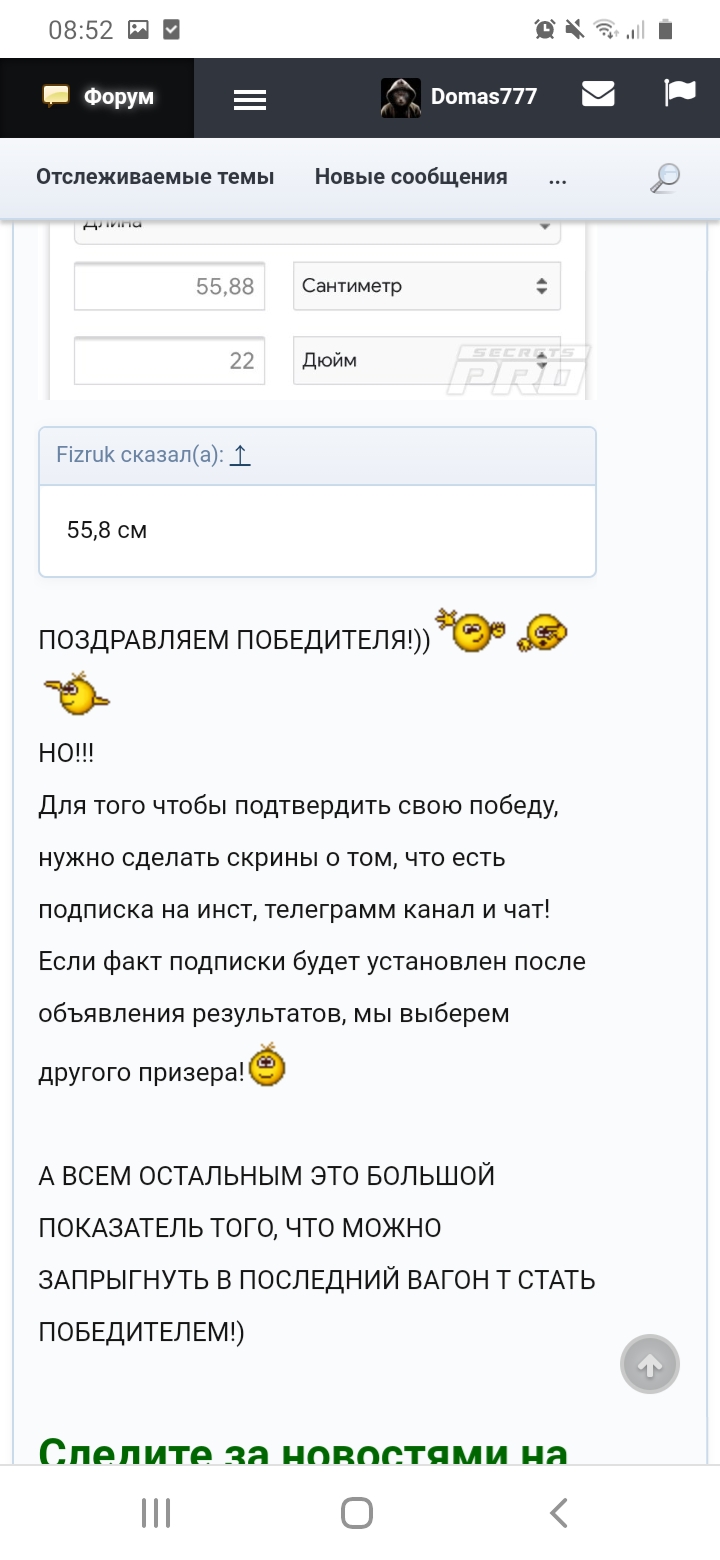Viewport: 720px width, 1560px height.
Task: Open the hamburger navigation menu
Action: (x=249, y=98)
